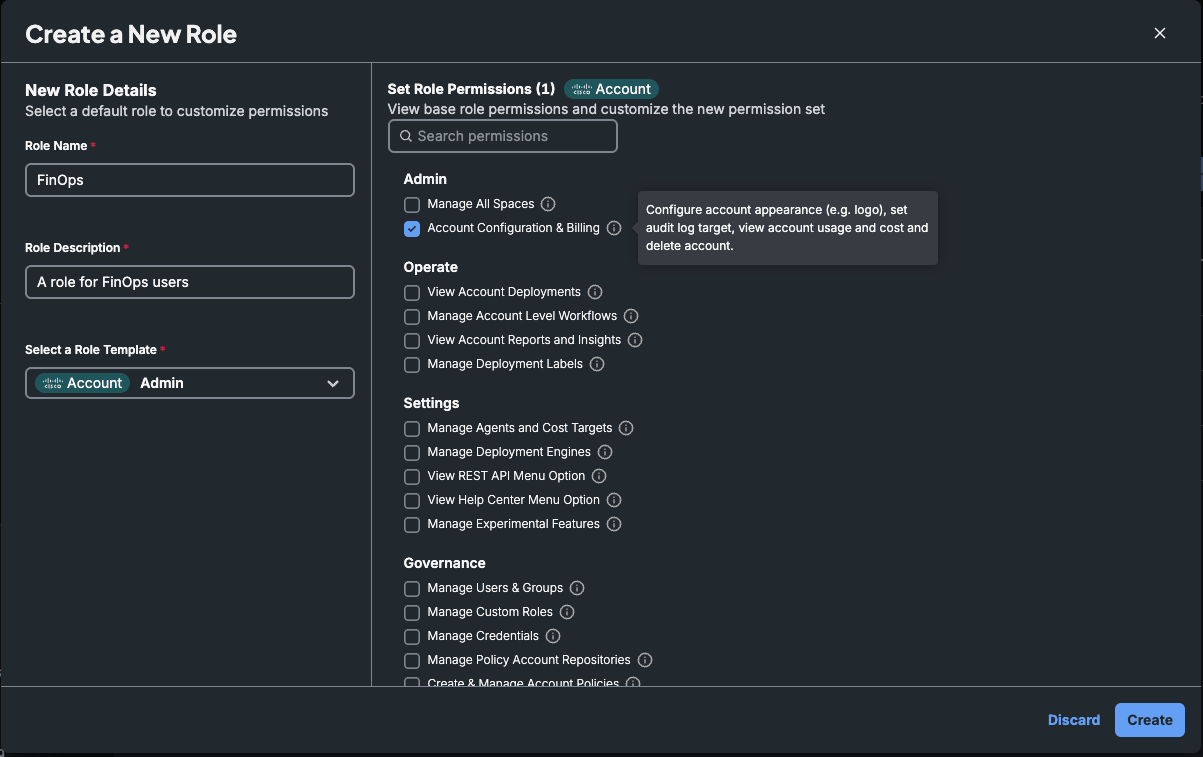Close the Create a New Role dialog
Screen dimensions: 1203x757
coord(1160,33)
